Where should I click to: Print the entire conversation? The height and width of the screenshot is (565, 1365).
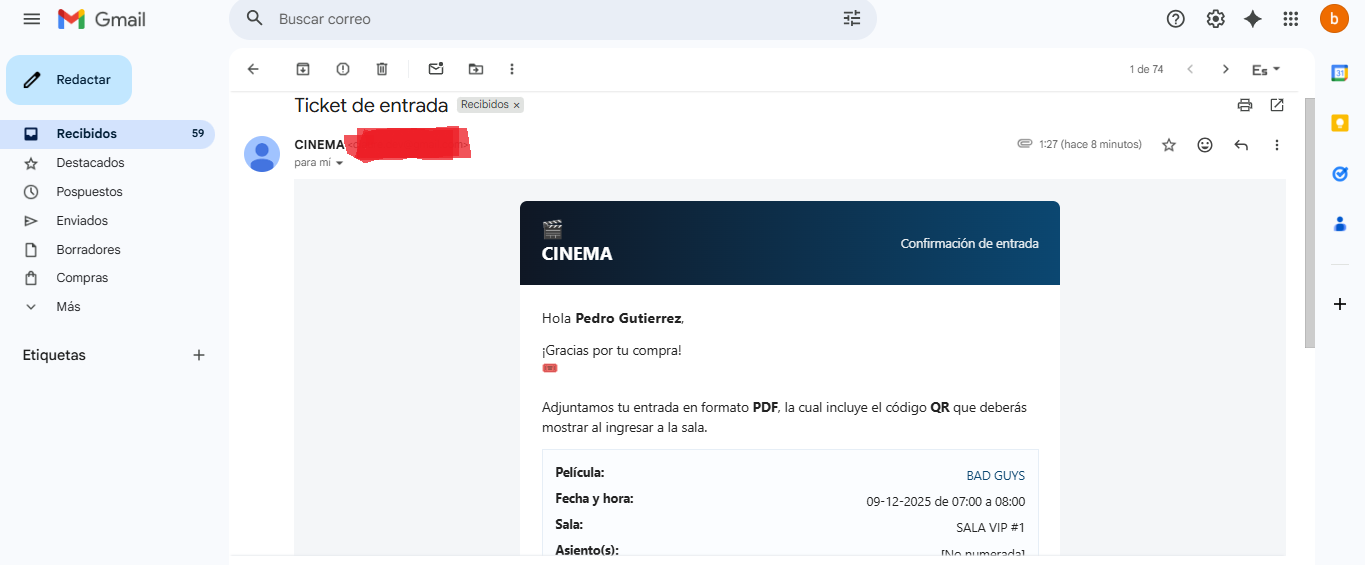coord(1245,105)
